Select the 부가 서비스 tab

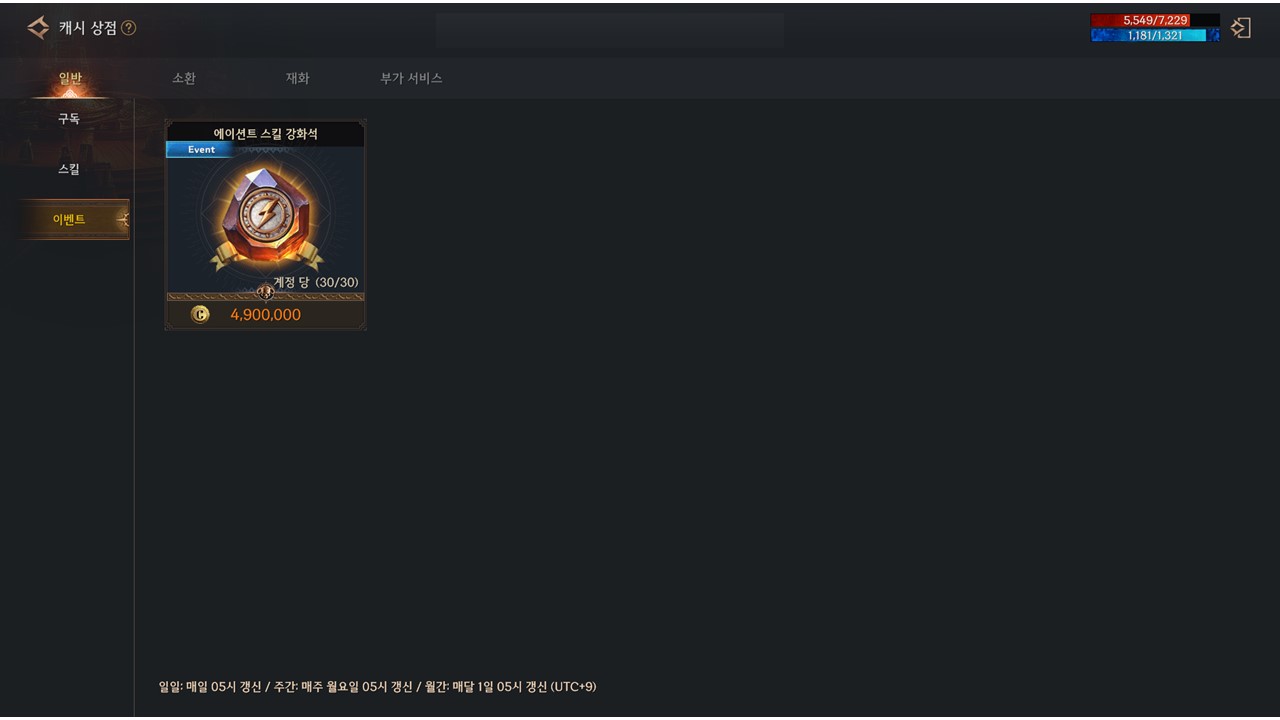tap(411, 78)
